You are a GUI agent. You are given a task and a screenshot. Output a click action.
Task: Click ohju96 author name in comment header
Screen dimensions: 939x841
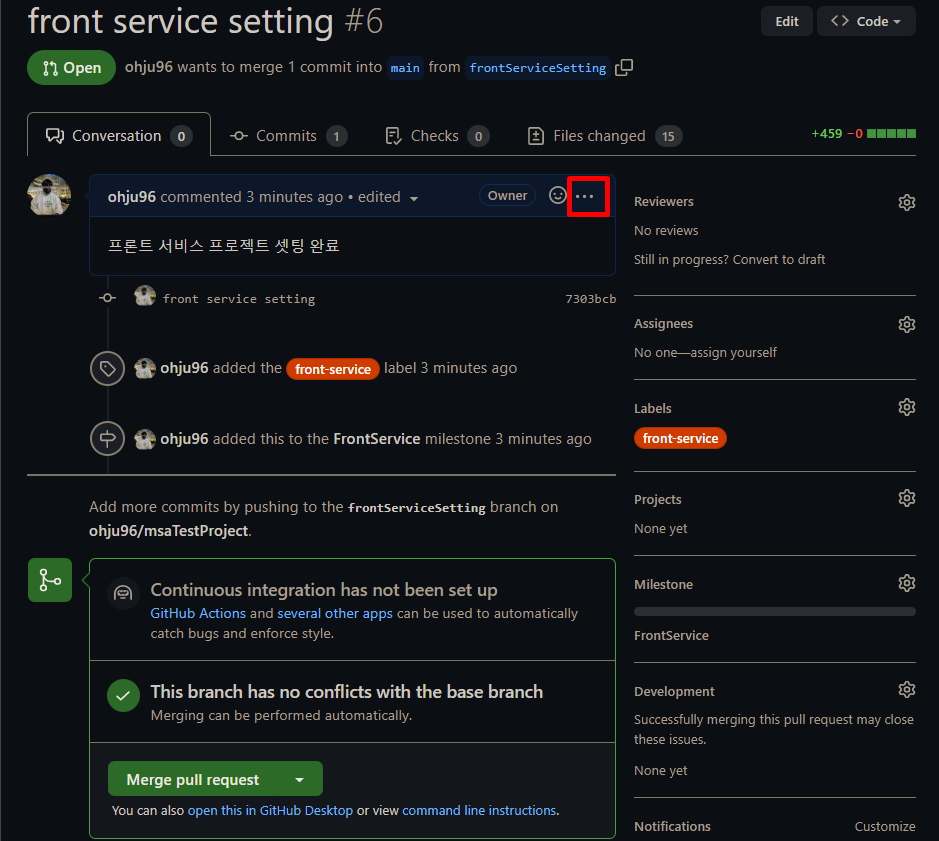click(132, 197)
